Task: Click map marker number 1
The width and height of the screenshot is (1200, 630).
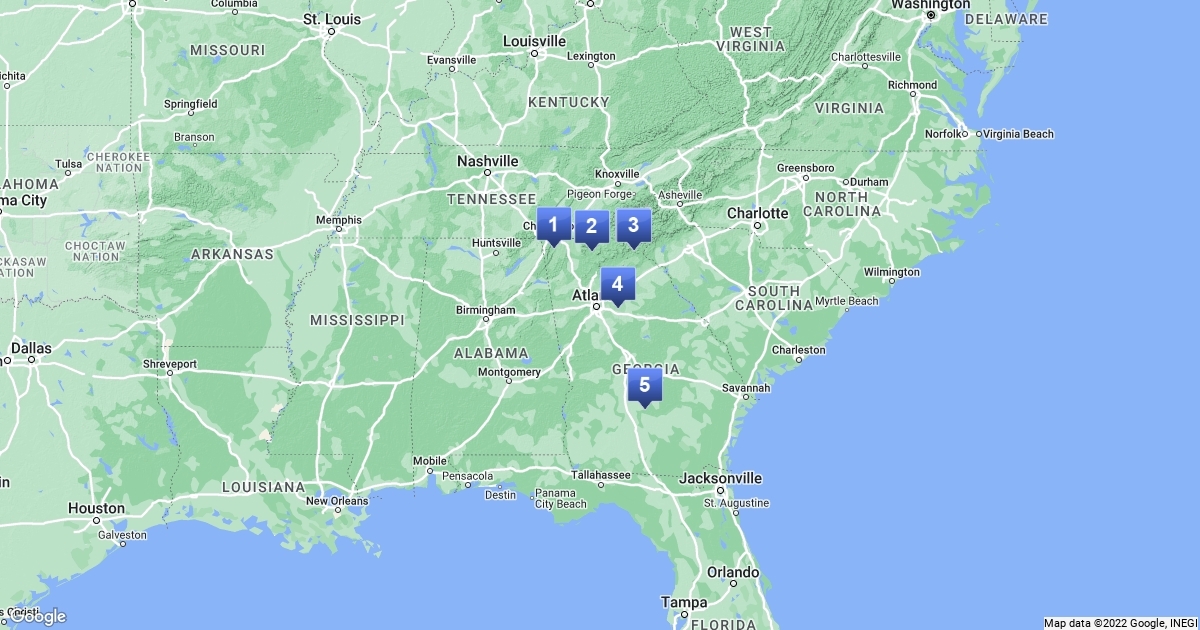Action: [553, 226]
